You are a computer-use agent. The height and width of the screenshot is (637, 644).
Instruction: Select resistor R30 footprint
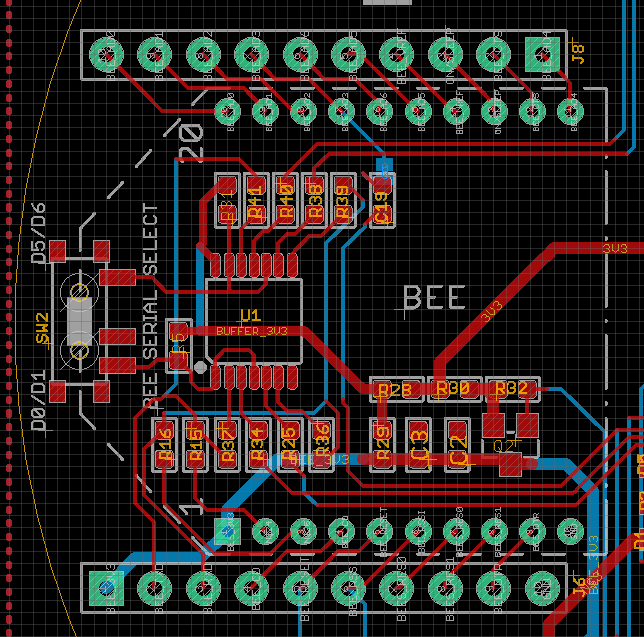(455, 389)
